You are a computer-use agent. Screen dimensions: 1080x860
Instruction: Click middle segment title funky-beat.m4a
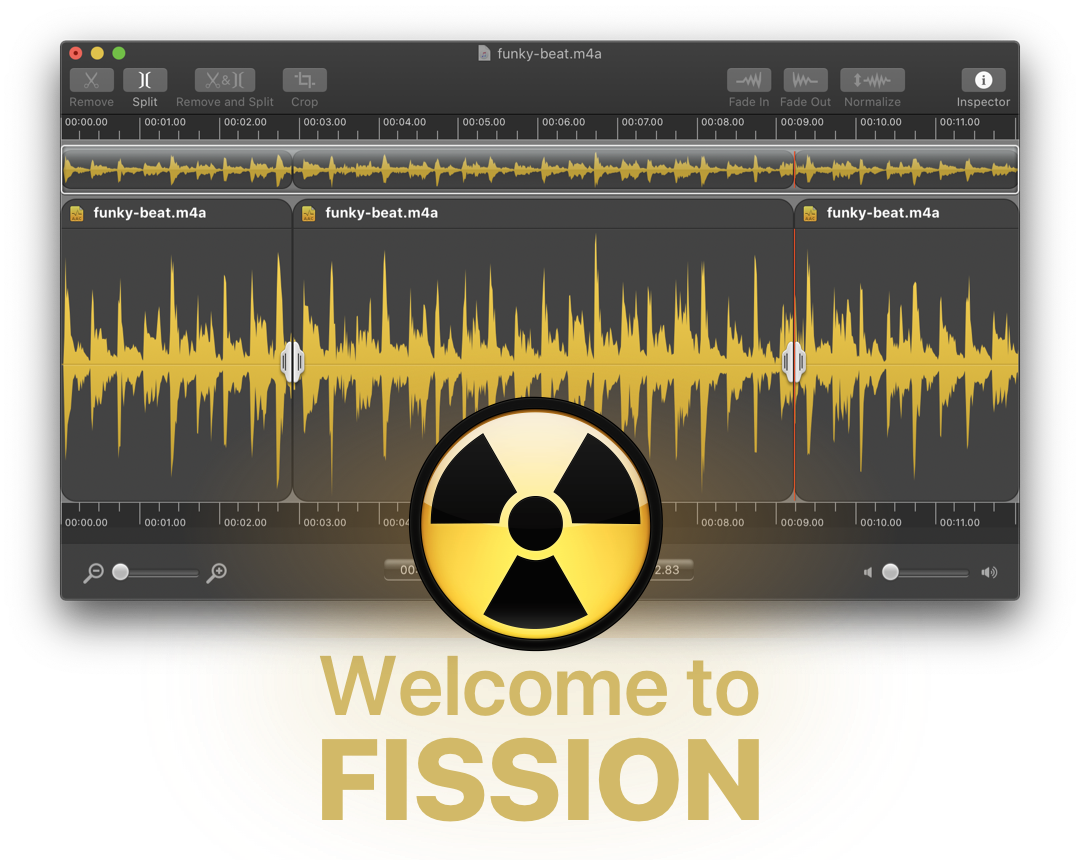(x=381, y=213)
